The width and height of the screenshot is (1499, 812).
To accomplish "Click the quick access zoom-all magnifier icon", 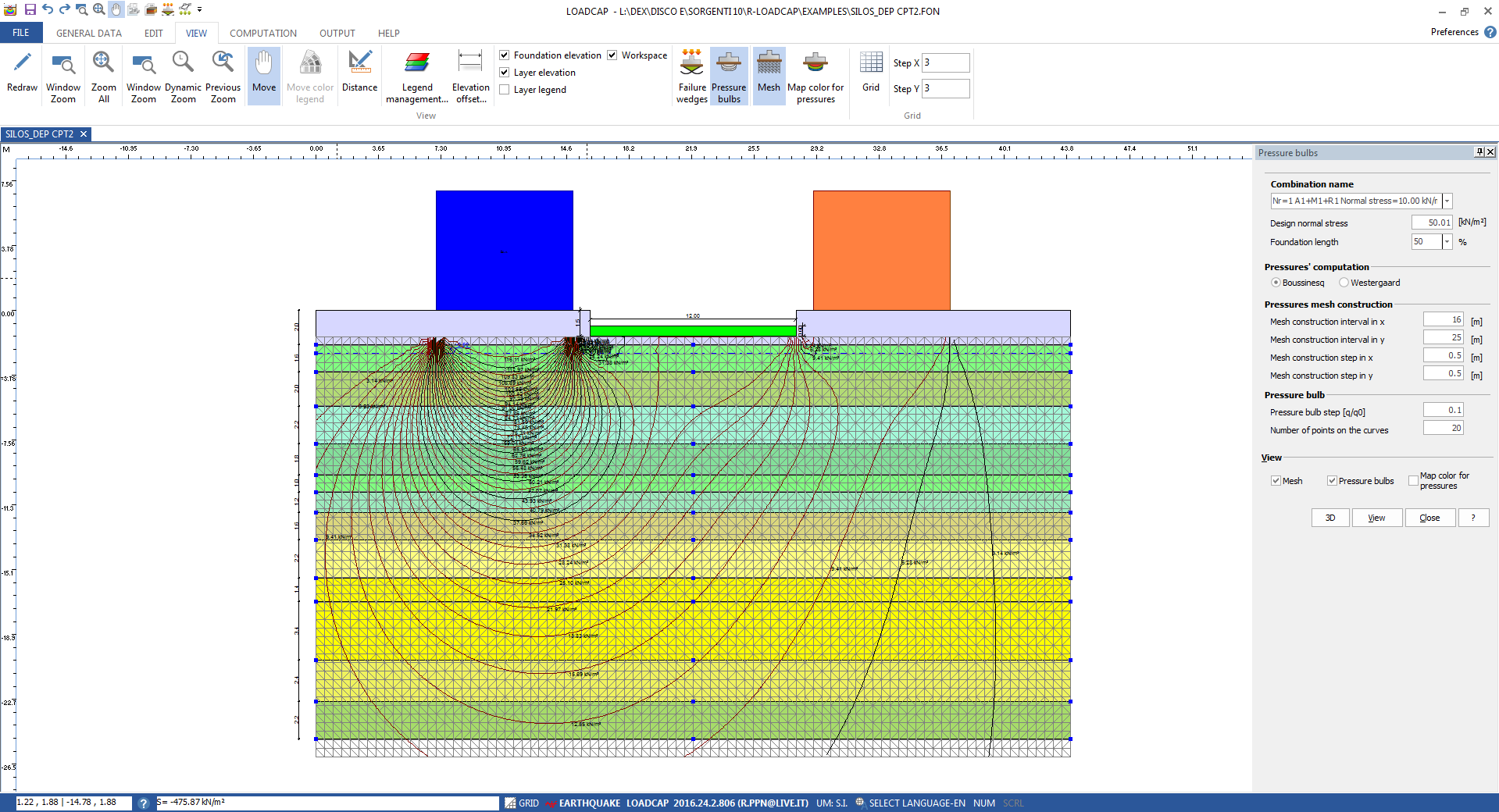I will [x=99, y=9].
